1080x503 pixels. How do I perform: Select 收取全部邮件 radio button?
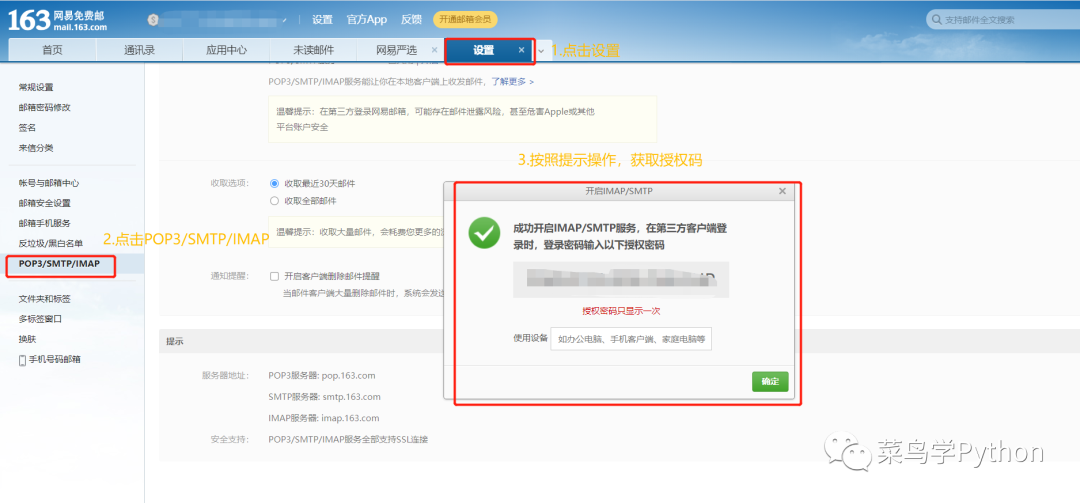pyautogui.click(x=275, y=201)
